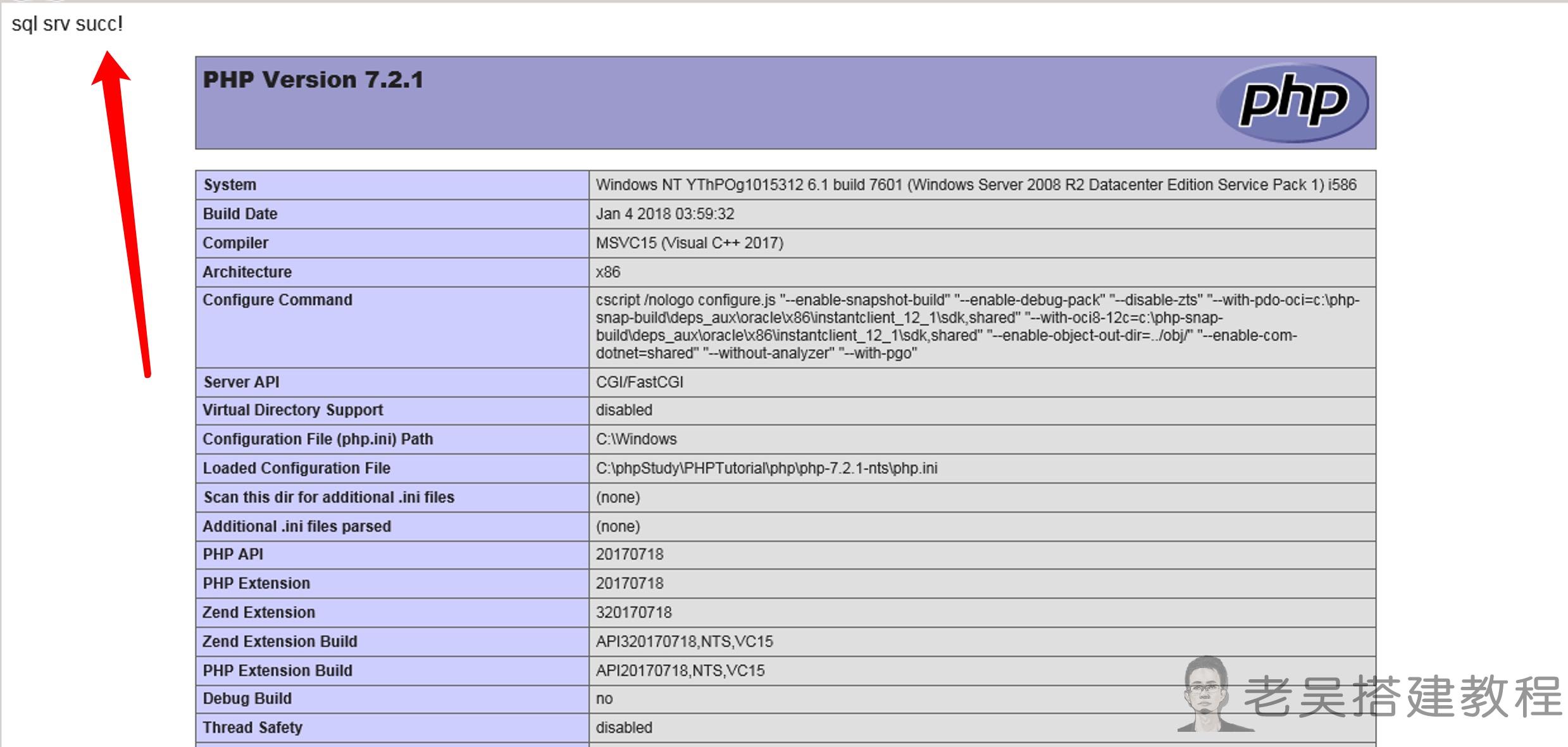This screenshot has width=1568, height=747.
Task: Click 'Additional .ini files parsed' label
Action: 297,527
